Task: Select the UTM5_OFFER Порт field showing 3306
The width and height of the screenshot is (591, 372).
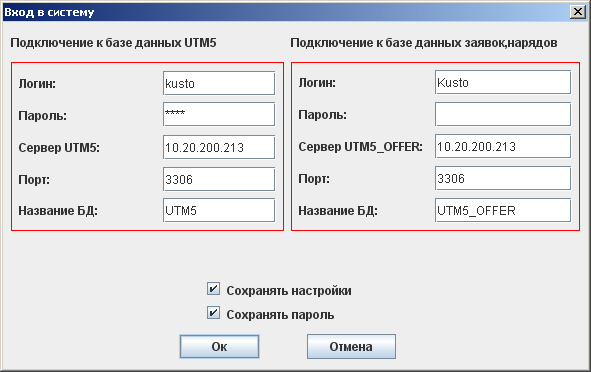Action: [x=503, y=178]
